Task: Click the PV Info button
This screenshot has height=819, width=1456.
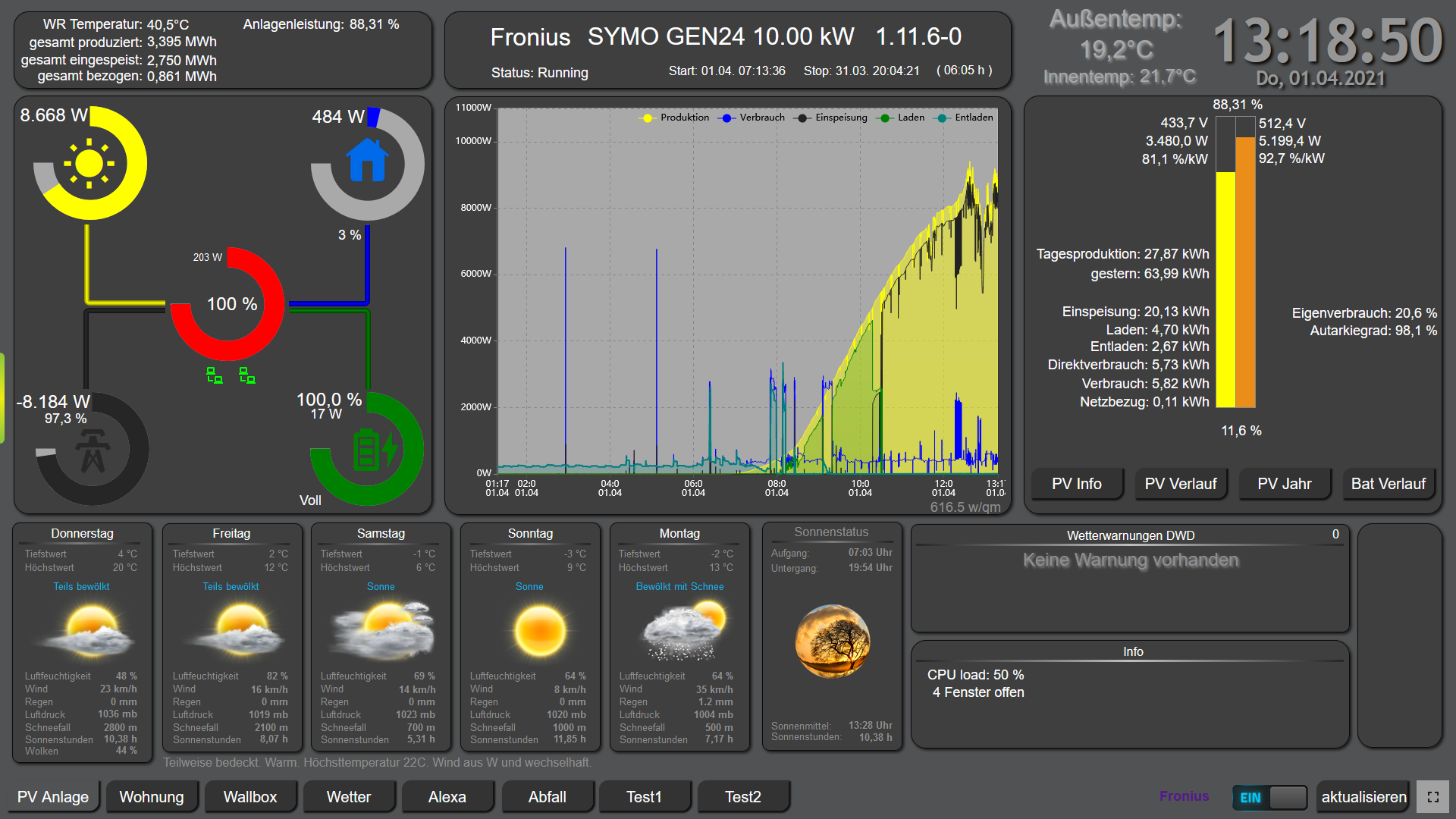Action: coord(1077,484)
